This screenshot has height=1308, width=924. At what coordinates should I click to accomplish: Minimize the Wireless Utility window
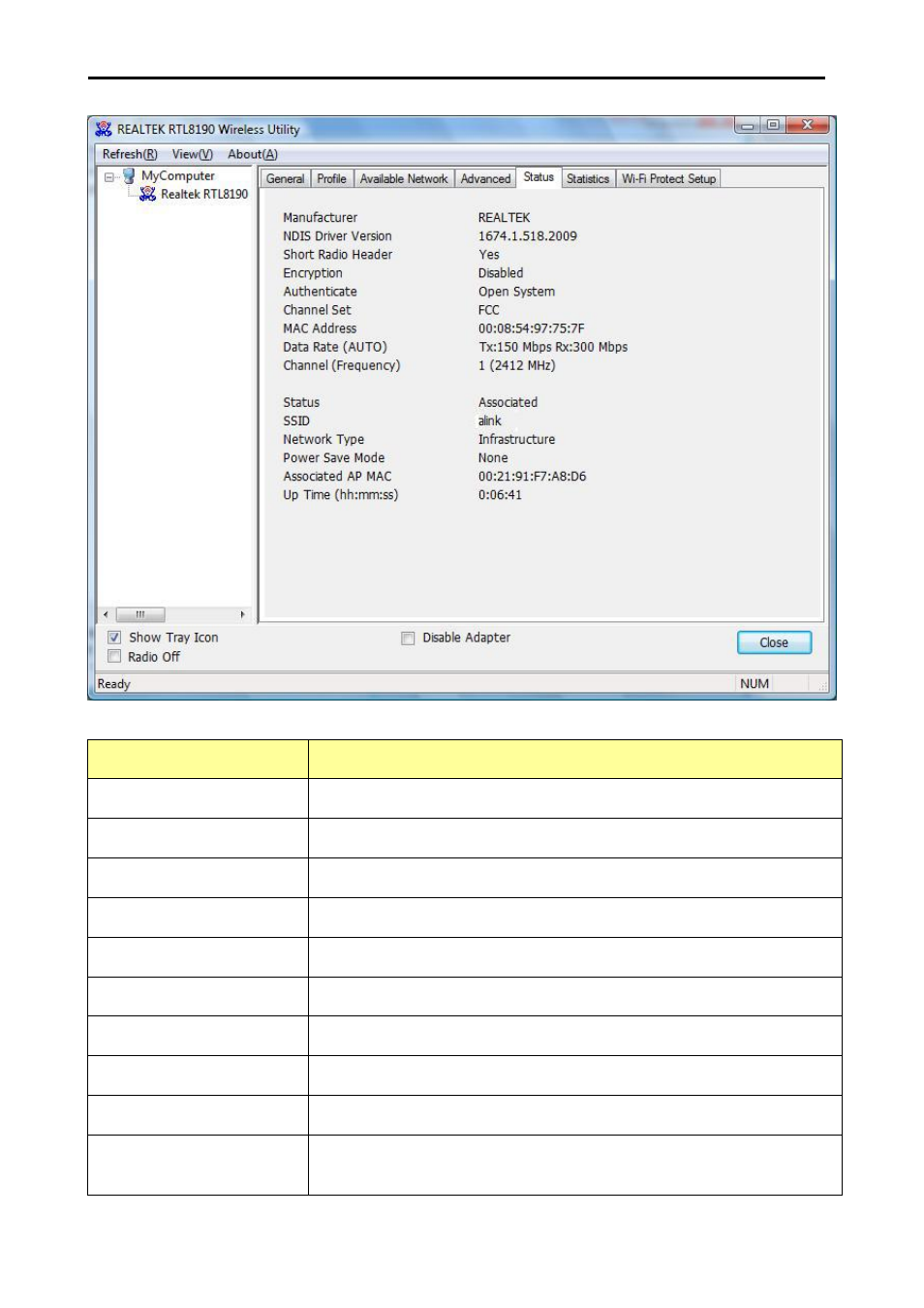[x=747, y=125]
